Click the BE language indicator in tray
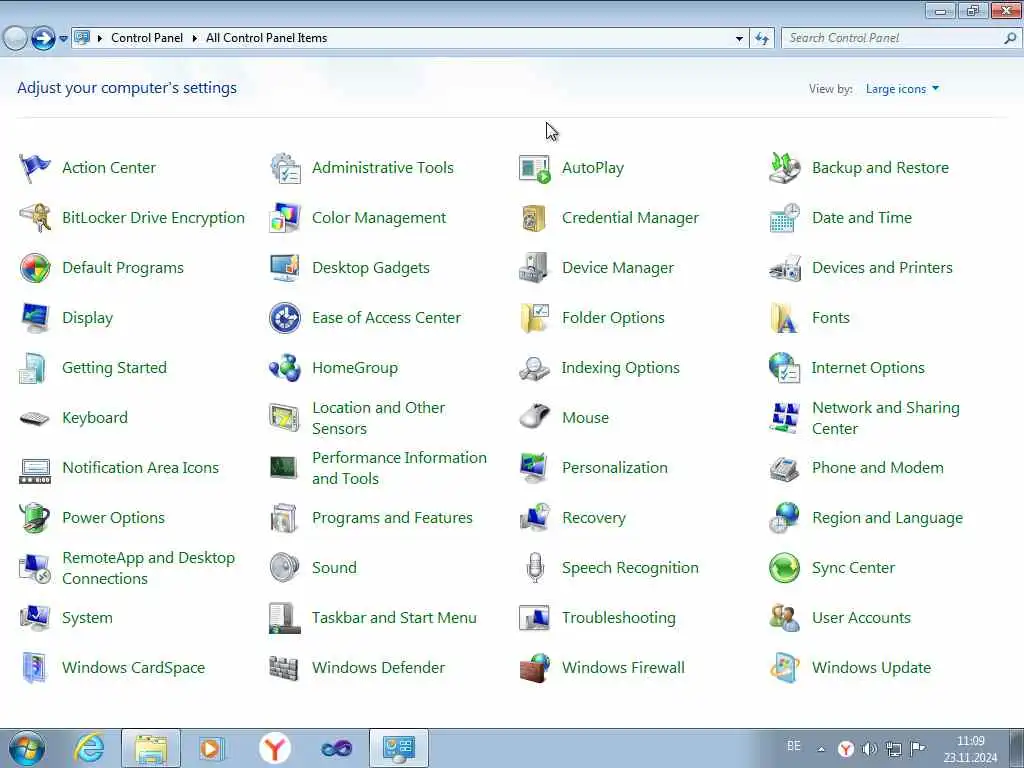Screen dimensions: 1024x768 pos(793,746)
